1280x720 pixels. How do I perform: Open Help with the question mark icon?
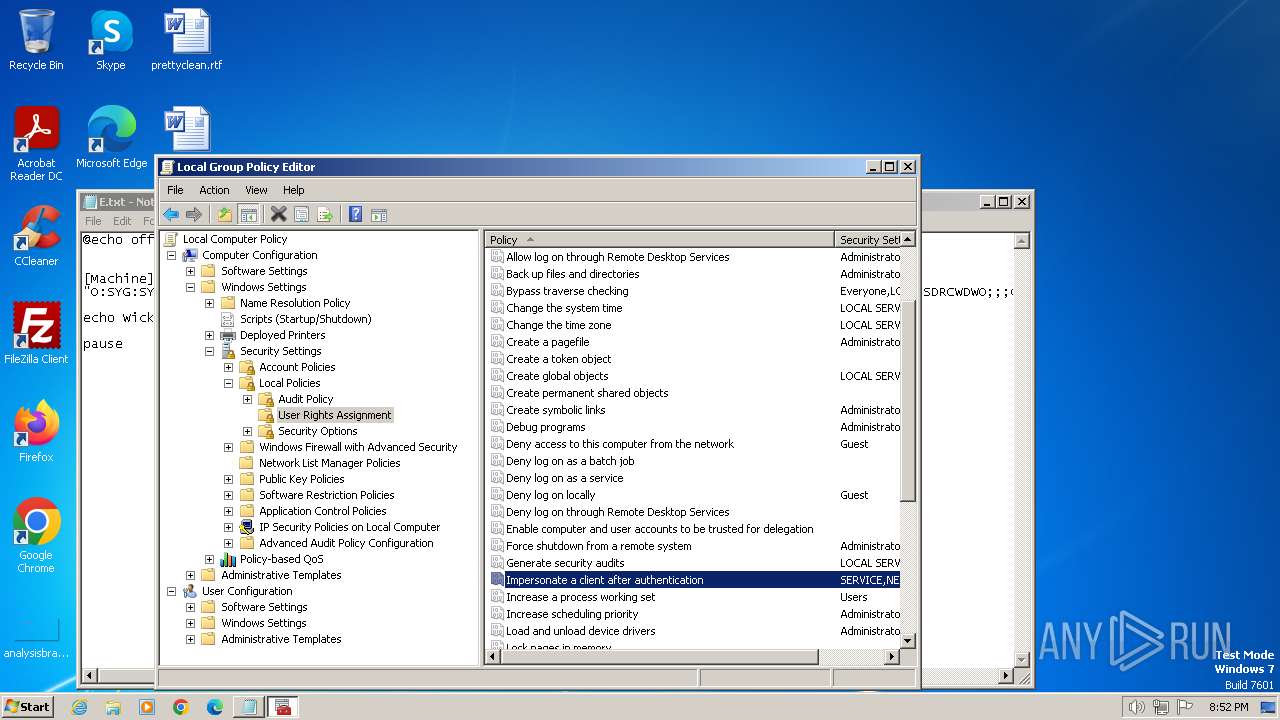point(355,214)
